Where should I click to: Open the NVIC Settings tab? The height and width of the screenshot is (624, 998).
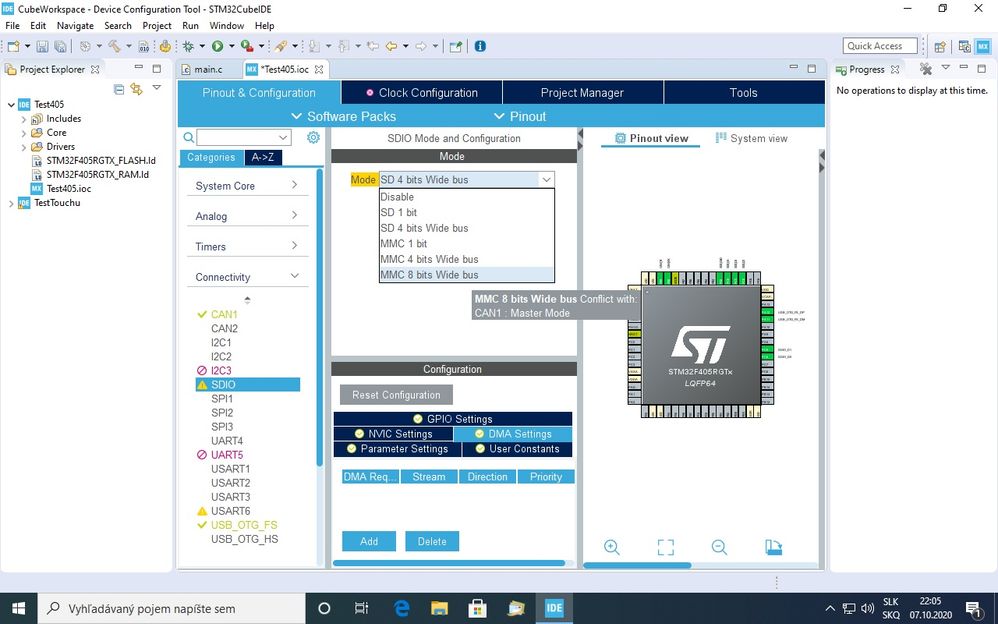[x=393, y=434]
